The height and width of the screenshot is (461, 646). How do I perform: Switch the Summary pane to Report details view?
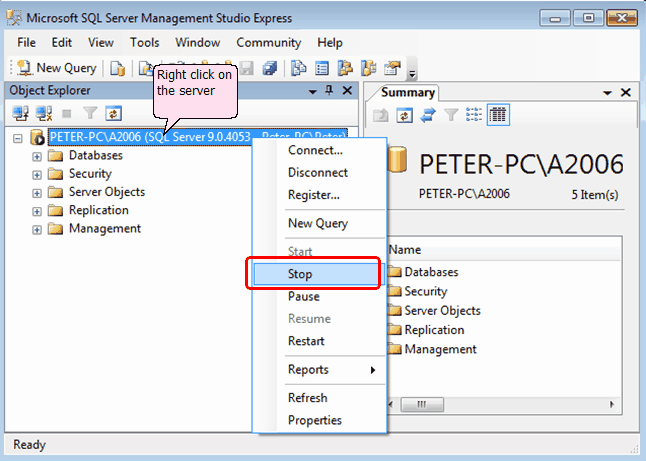coord(498,115)
